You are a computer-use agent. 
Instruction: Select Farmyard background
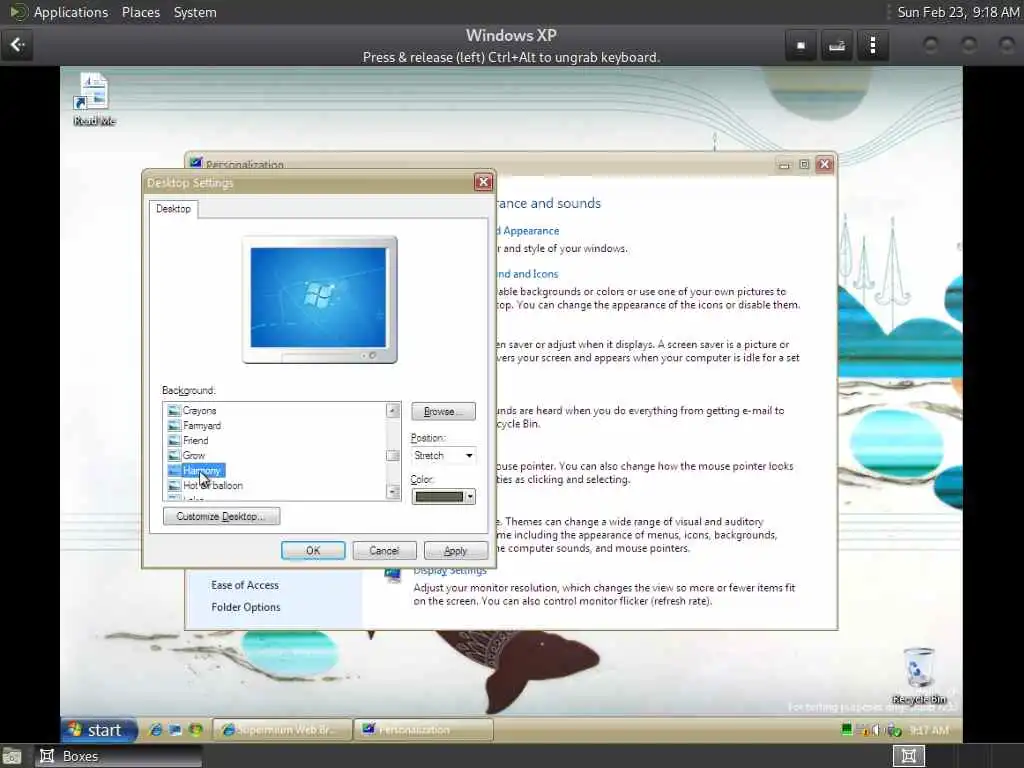point(202,425)
